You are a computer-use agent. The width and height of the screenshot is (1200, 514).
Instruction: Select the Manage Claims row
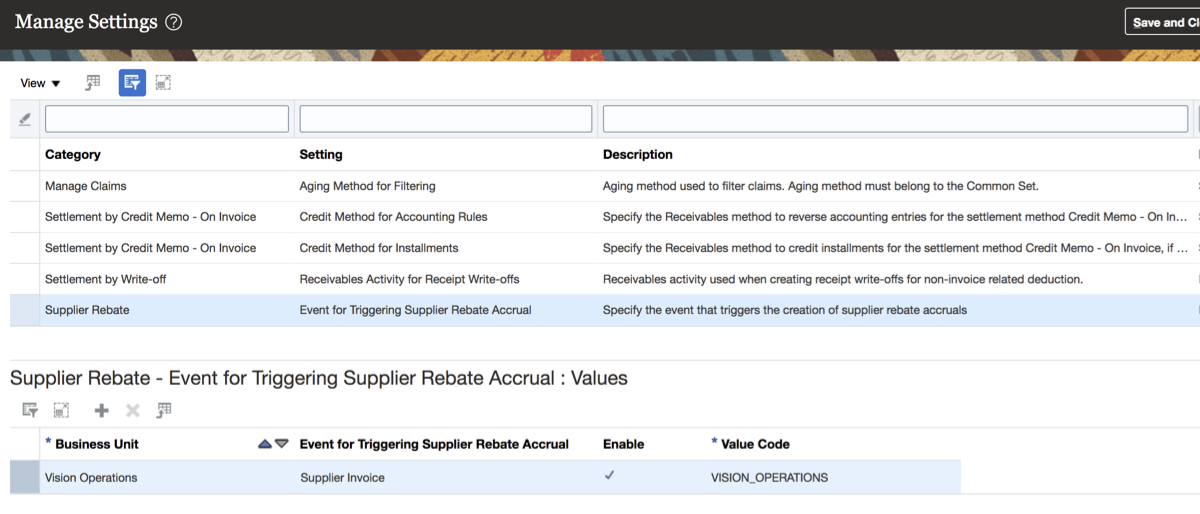(86, 186)
